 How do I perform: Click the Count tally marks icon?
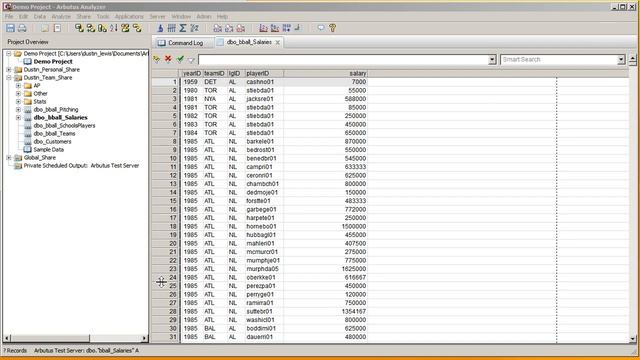[x=171, y=28]
